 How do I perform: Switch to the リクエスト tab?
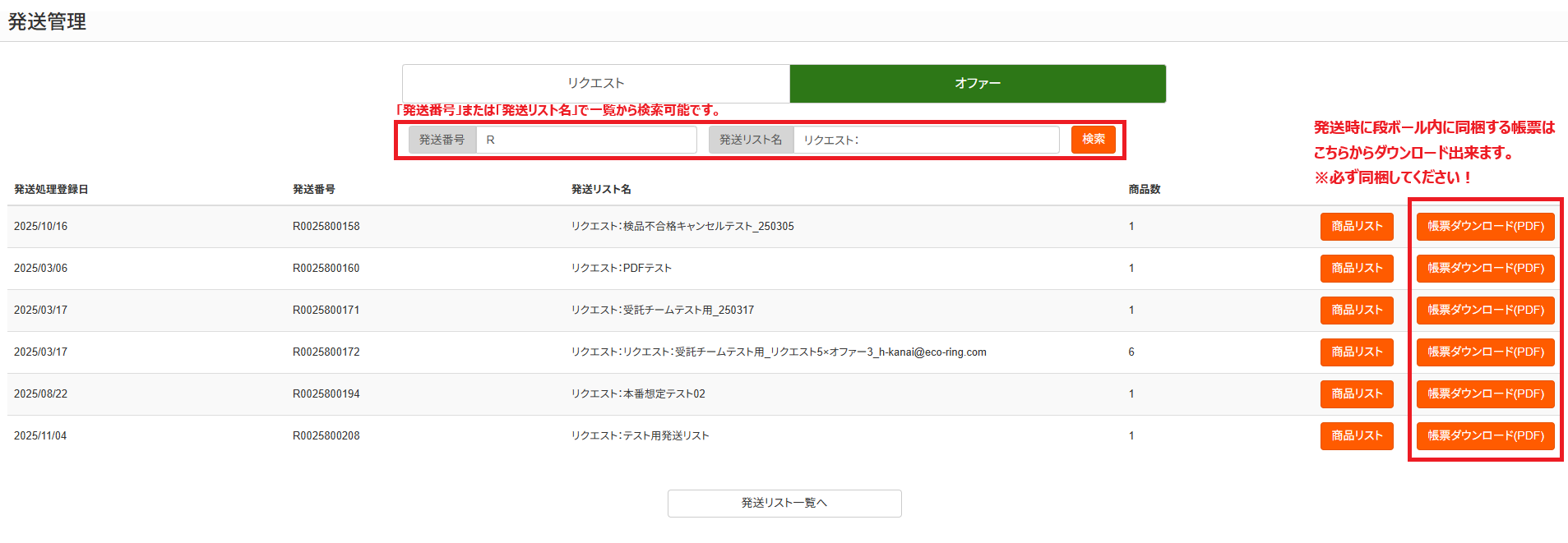(595, 84)
